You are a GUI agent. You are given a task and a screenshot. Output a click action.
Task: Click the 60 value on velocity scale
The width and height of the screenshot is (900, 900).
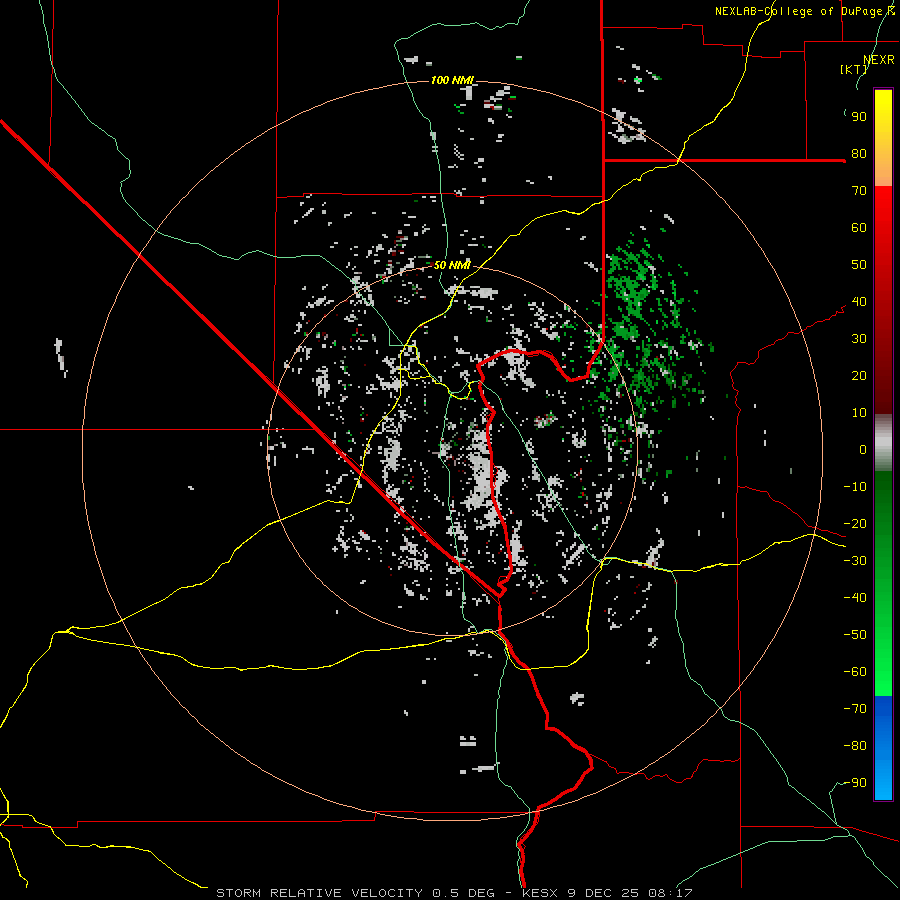pyautogui.click(x=859, y=228)
